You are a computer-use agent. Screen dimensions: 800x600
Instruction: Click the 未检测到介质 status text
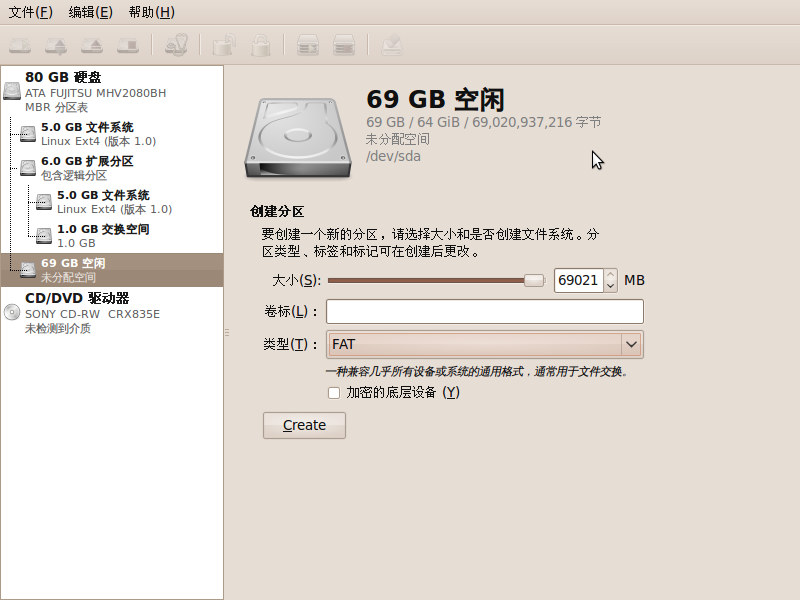[x=58, y=329]
